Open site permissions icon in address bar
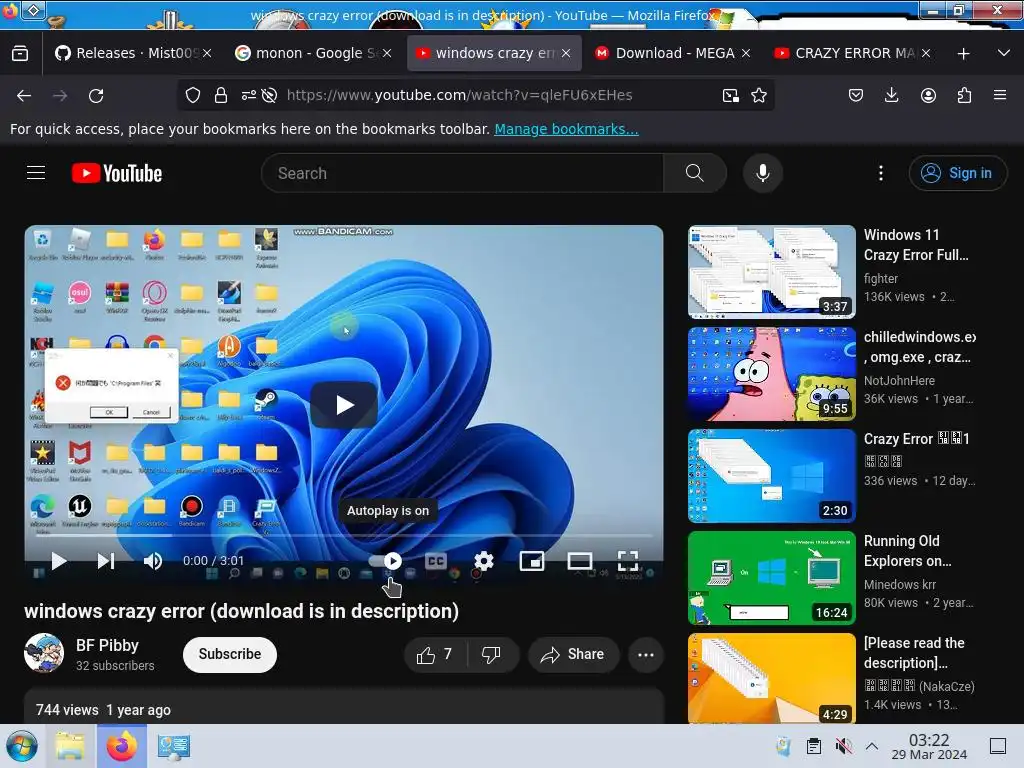Screen dimensions: 1024x768 point(249,95)
